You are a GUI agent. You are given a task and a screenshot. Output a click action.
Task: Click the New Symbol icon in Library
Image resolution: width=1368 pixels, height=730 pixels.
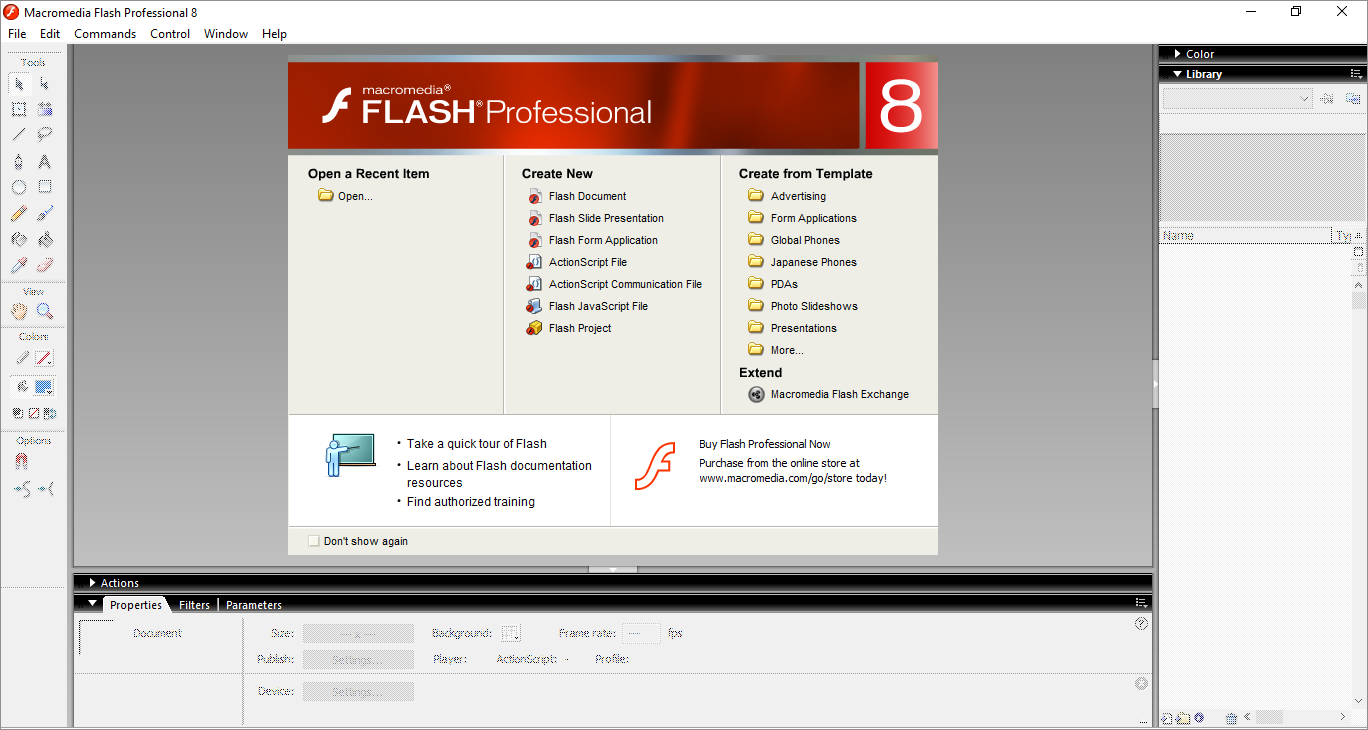[x=1166, y=718]
